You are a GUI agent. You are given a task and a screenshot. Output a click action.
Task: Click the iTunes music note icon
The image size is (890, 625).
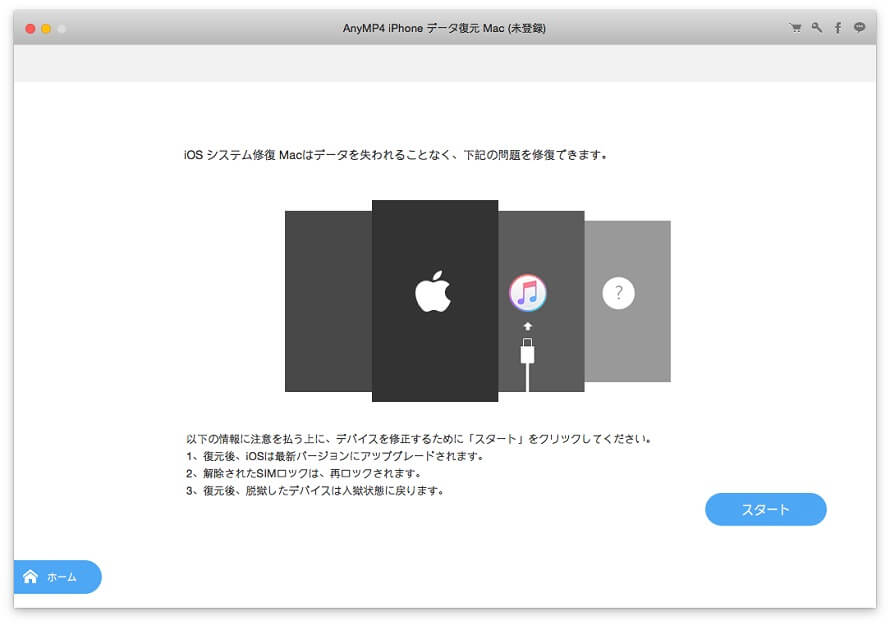pyautogui.click(x=528, y=293)
